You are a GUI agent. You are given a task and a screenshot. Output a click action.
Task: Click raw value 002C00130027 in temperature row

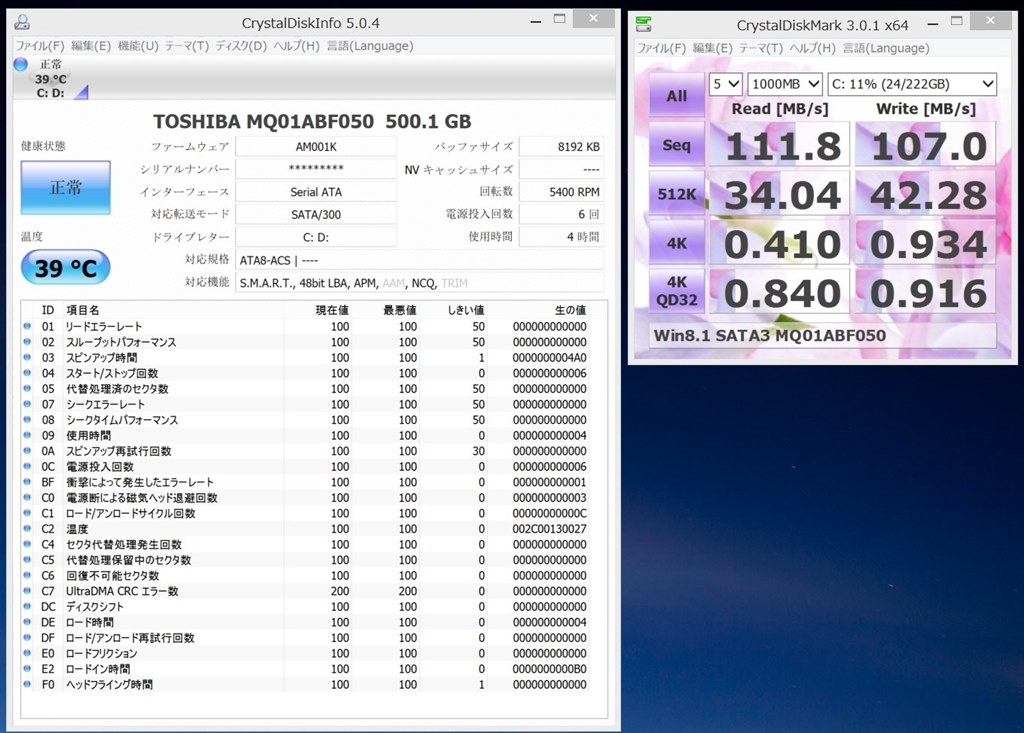(549, 529)
